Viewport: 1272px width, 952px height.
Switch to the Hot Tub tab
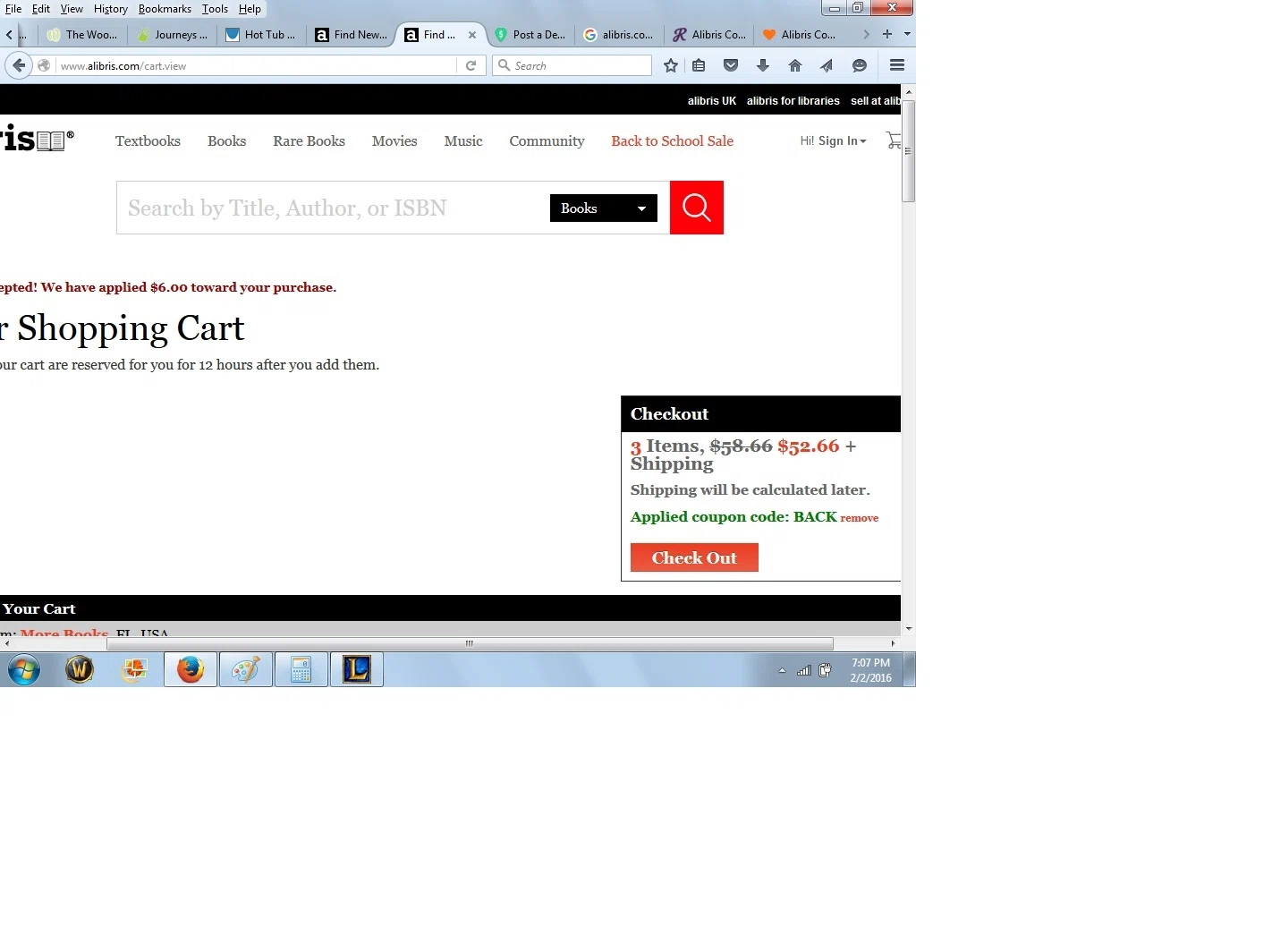[261, 35]
